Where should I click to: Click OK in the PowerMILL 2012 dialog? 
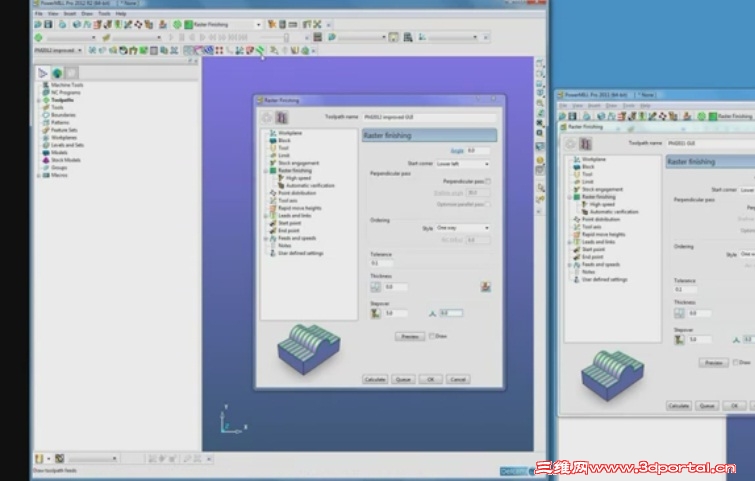click(430, 379)
